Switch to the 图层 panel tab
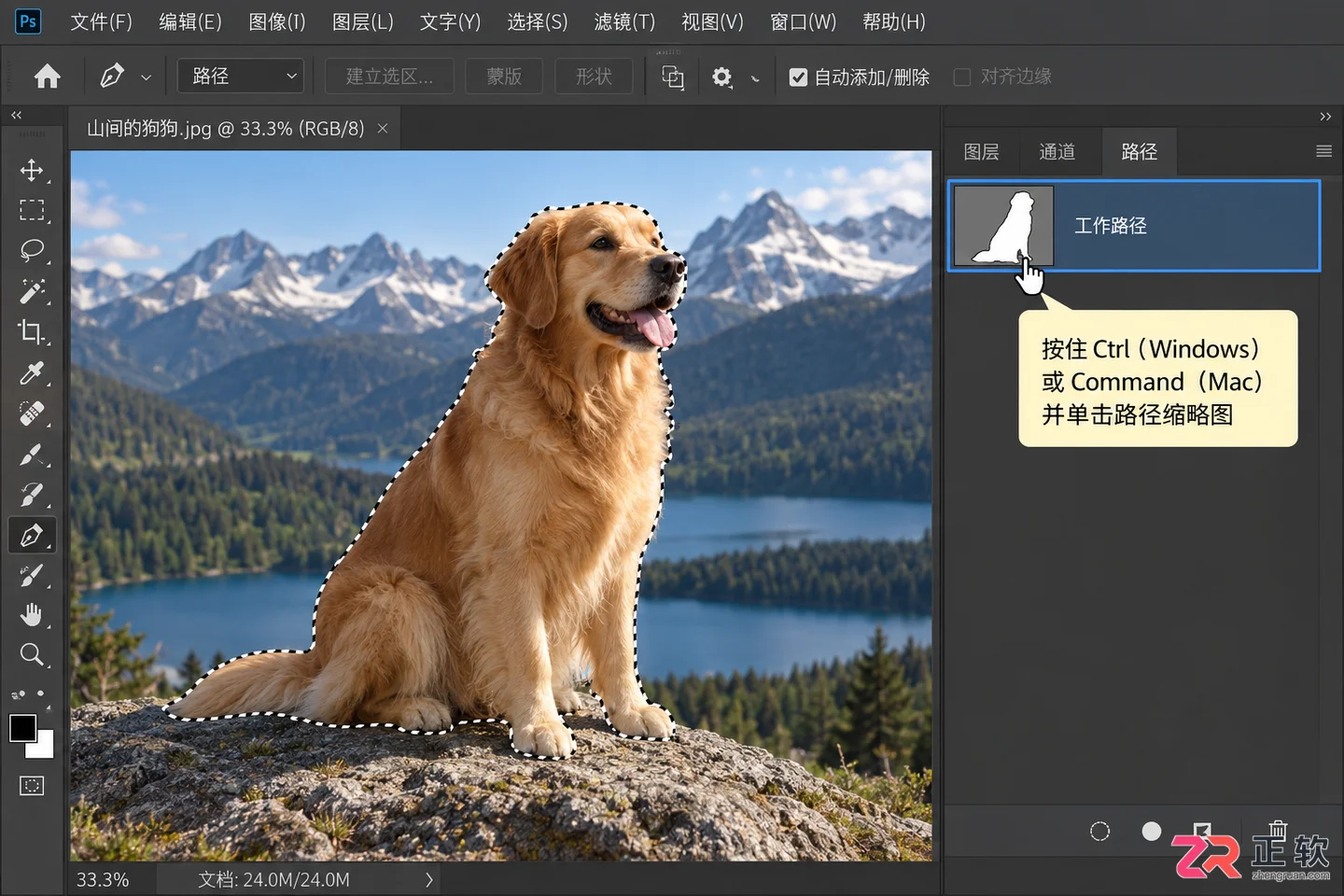The image size is (1344, 896). click(x=981, y=151)
